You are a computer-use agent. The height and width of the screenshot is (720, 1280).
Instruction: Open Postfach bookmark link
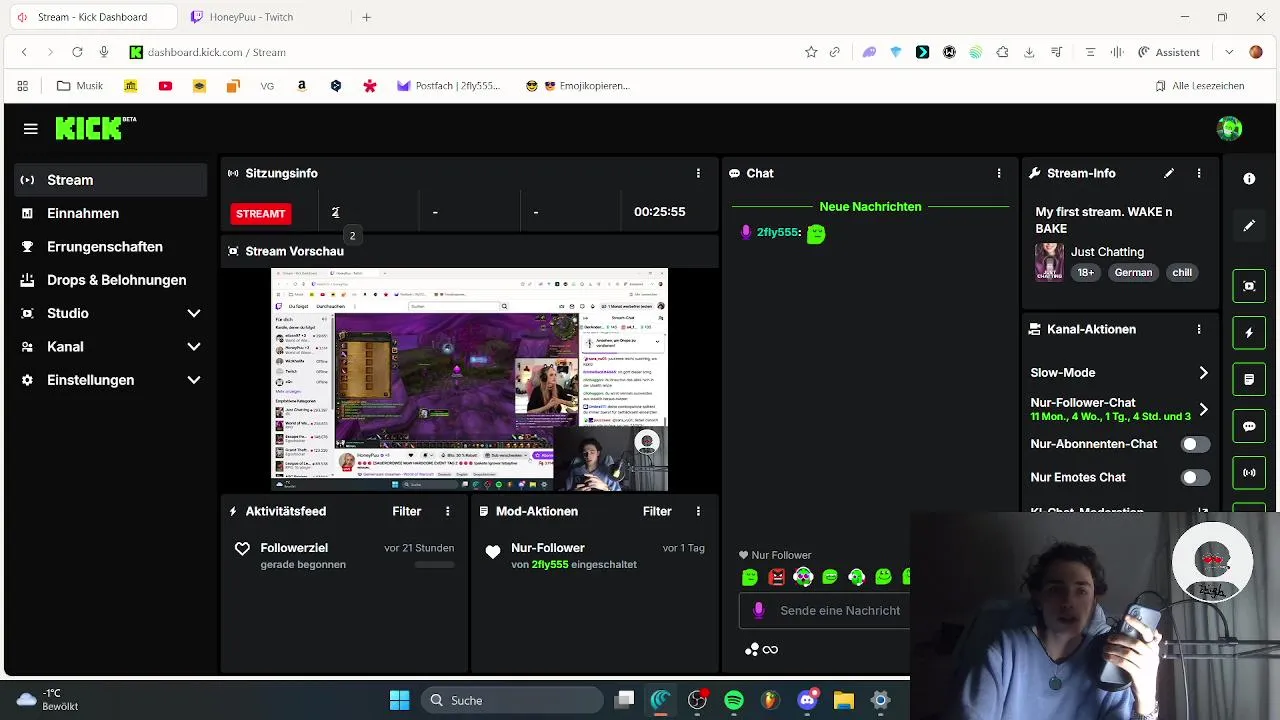pyautogui.click(x=448, y=86)
